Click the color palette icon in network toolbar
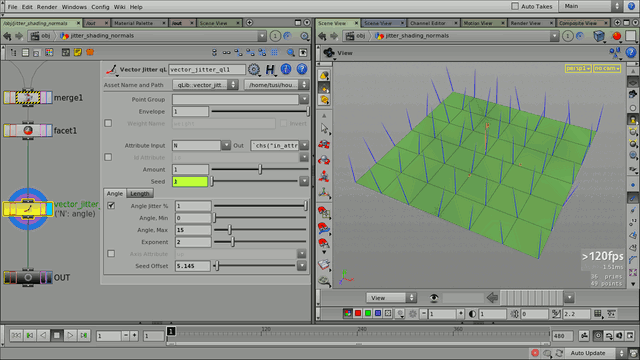Image resolution: width=640 pixels, height=360 pixels. 49,52
